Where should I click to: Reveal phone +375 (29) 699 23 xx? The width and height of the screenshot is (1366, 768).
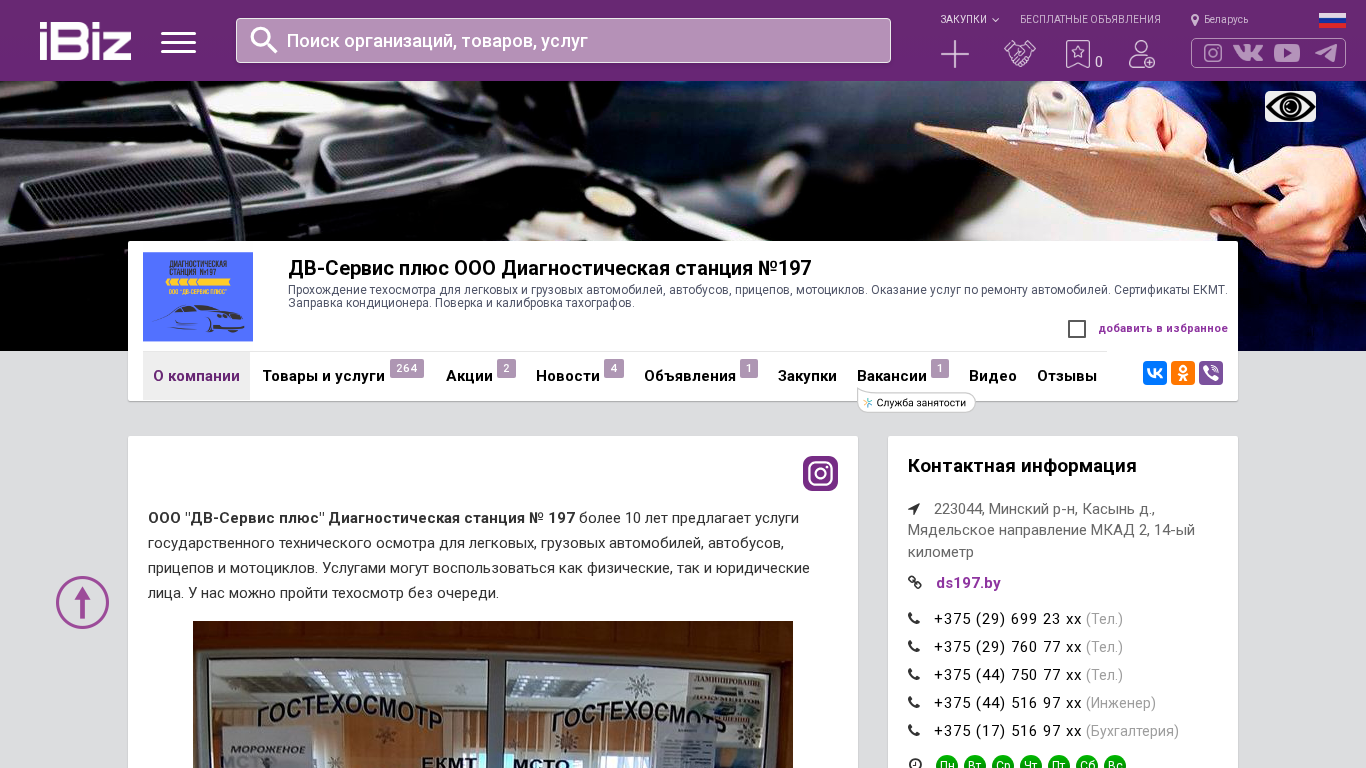pyautogui.click(x=1008, y=619)
